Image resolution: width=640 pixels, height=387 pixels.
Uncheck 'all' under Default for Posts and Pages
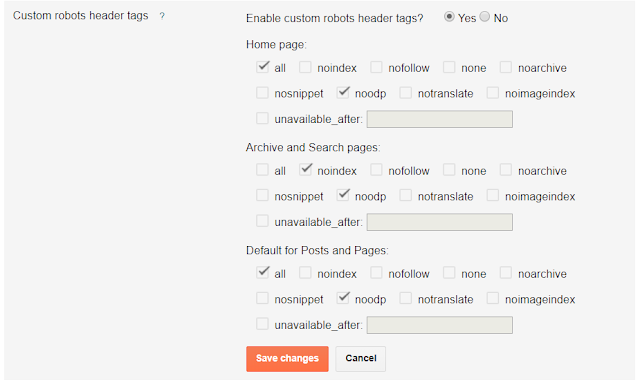[x=262, y=273]
